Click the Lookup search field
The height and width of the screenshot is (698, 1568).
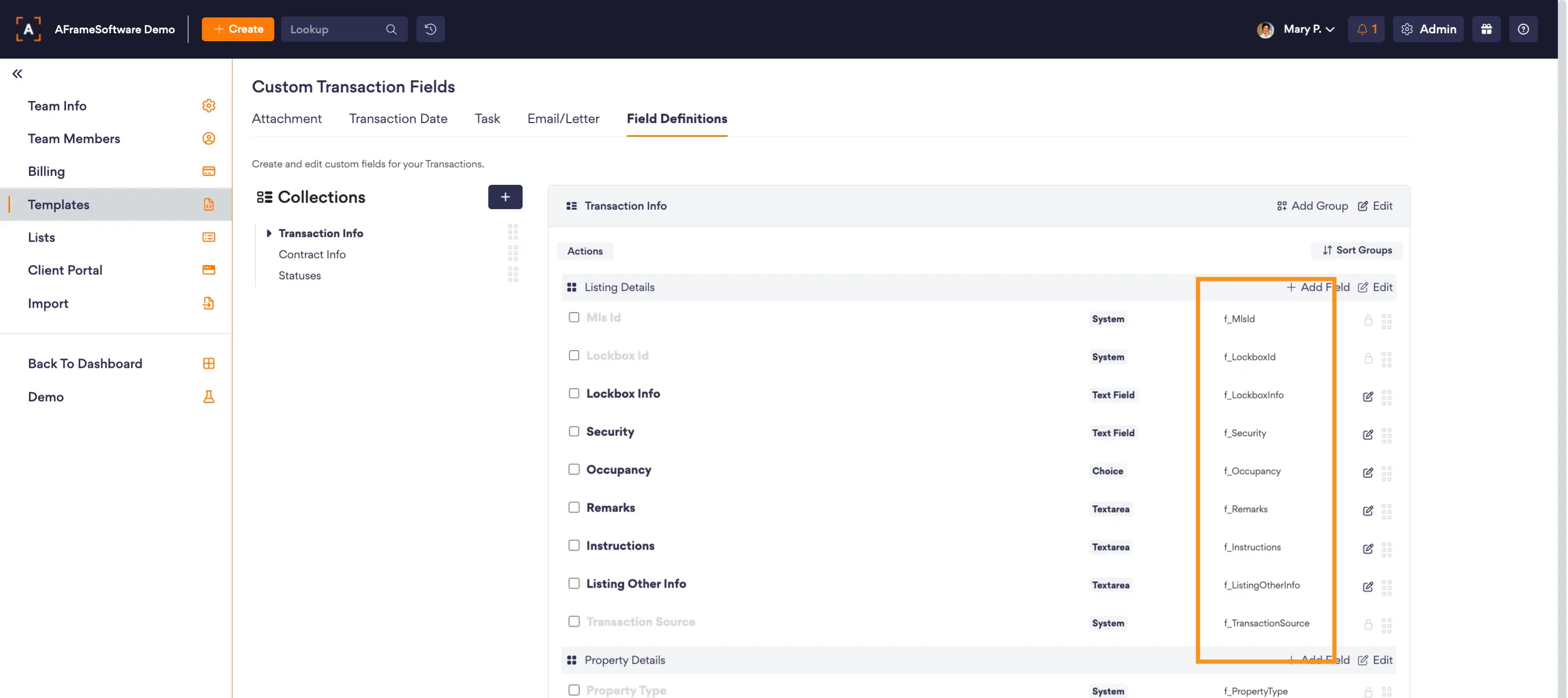point(335,29)
